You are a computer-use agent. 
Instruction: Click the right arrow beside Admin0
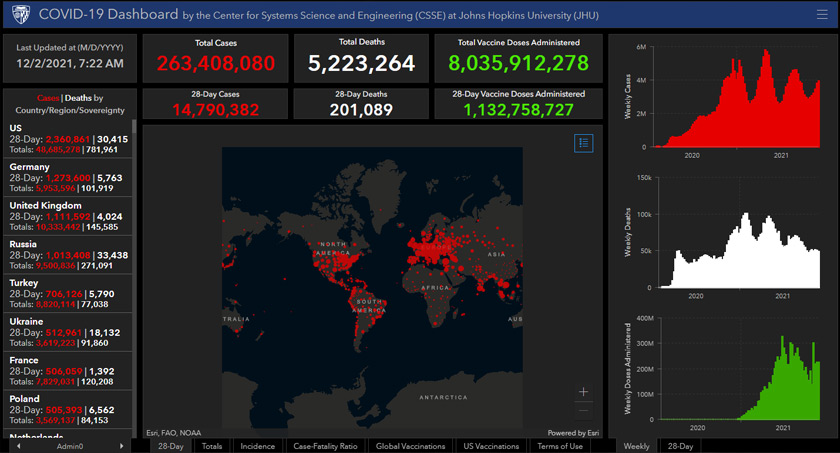click(x=122, y=446)
